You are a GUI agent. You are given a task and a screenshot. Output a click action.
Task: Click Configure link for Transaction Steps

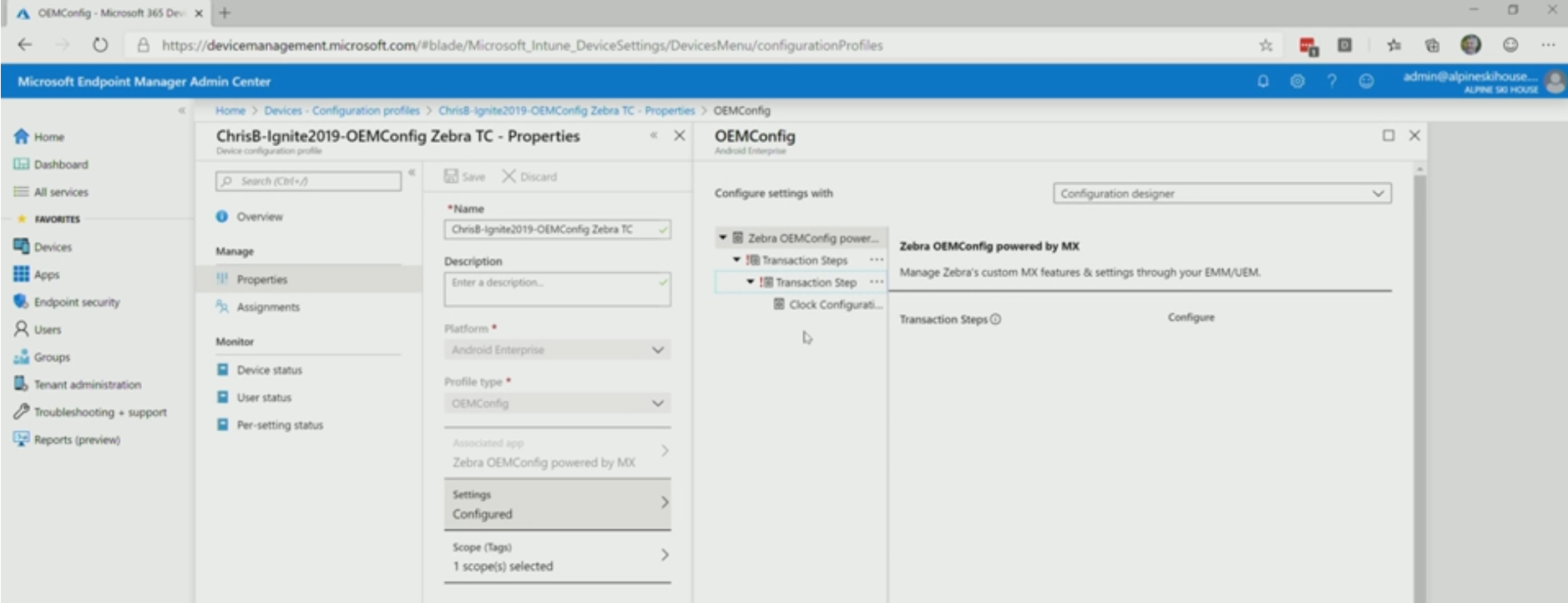point(1191,317)
